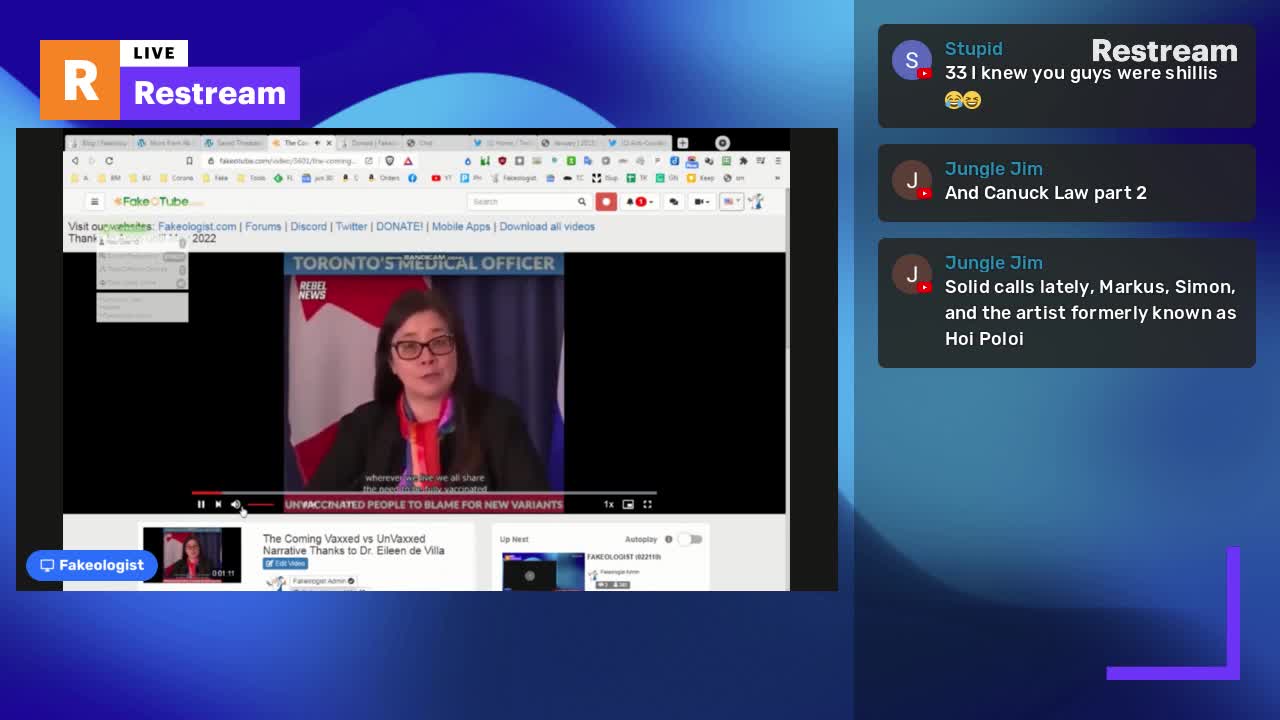The width and height of the screenshot is (1280, 720).
Task: Open the YT YouTube bookmark
Action: point(441,178)
